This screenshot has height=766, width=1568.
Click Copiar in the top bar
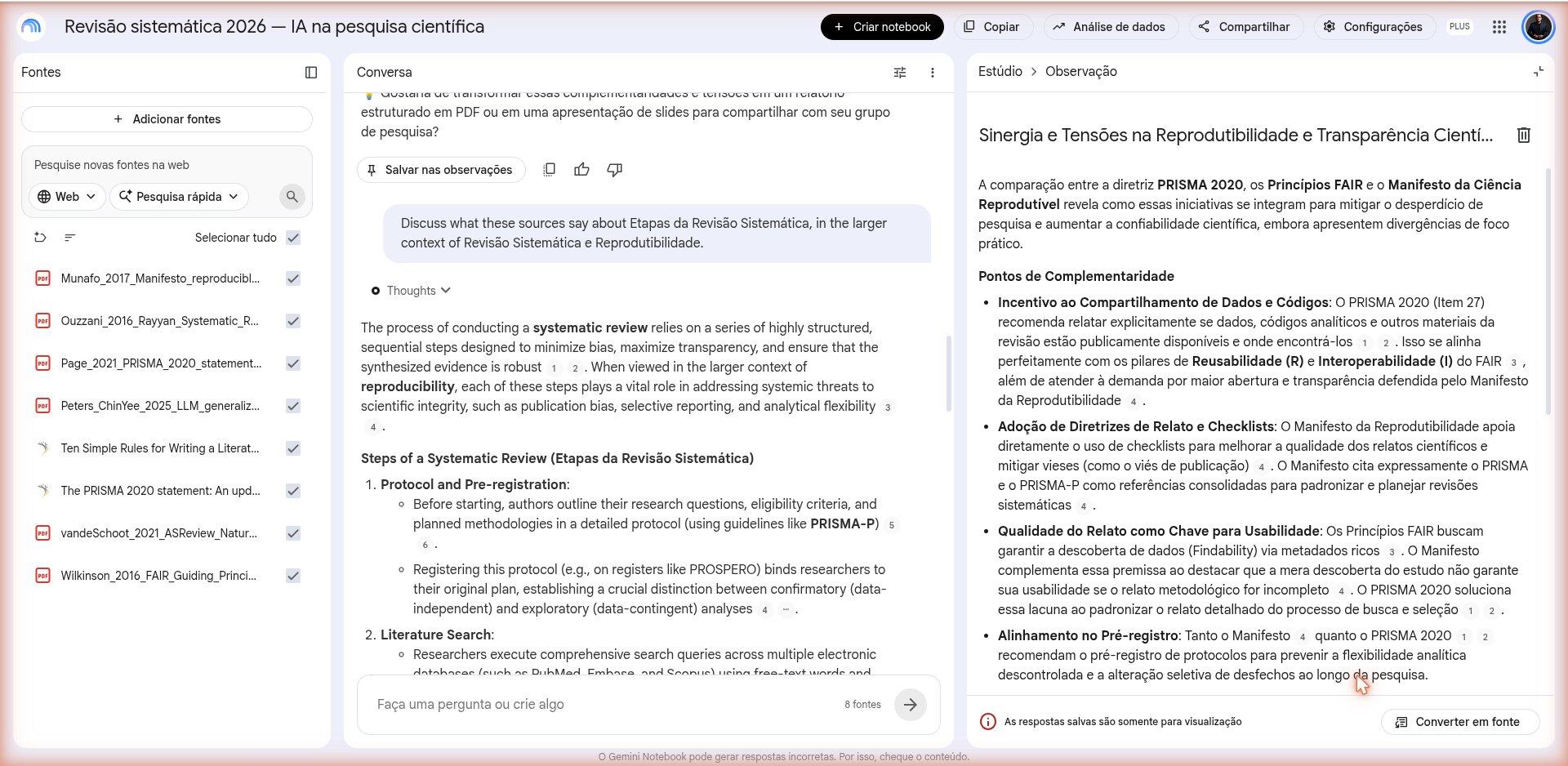click(991, 27)
